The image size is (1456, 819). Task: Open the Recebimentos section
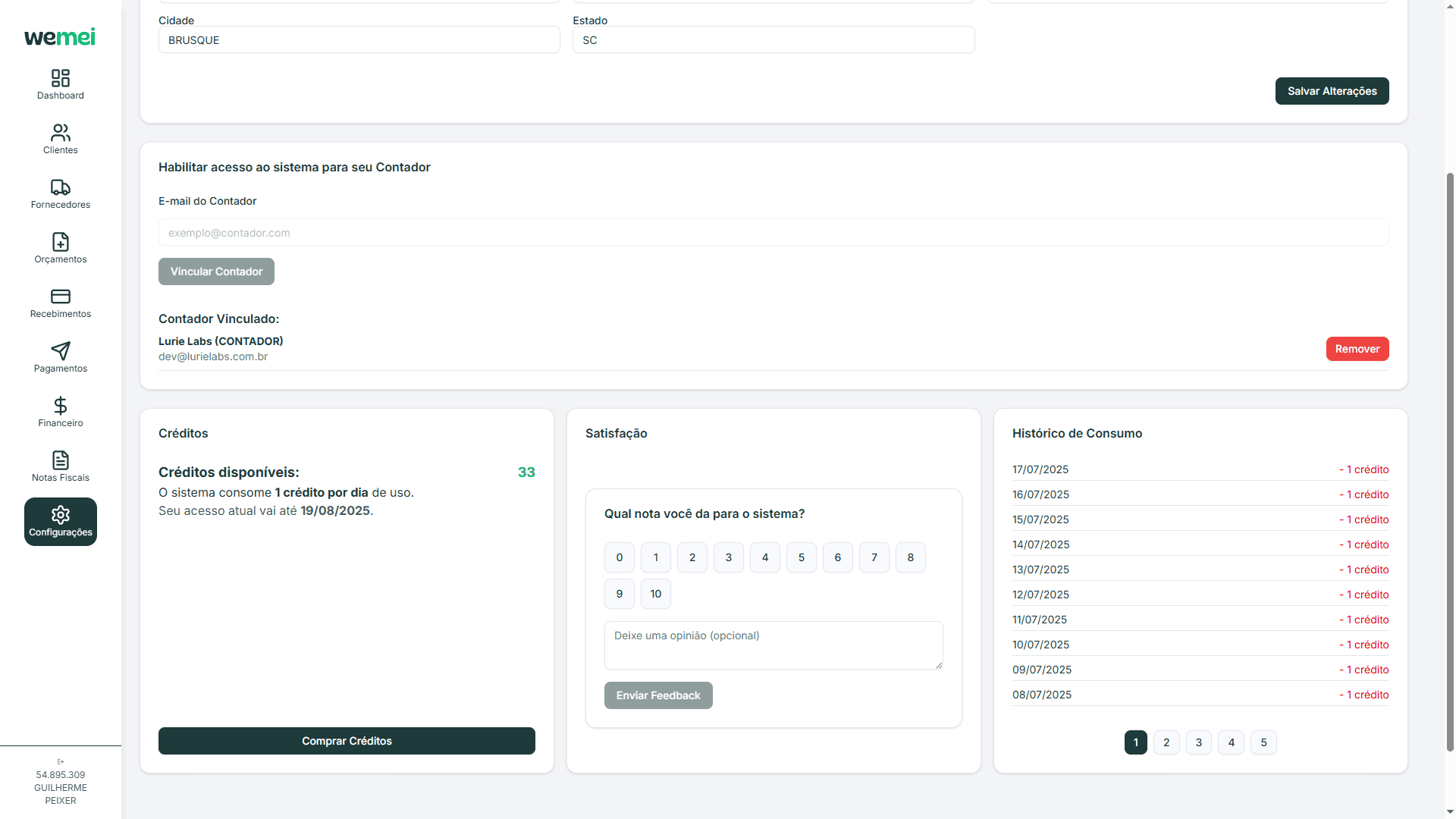[x=61, y=303]
